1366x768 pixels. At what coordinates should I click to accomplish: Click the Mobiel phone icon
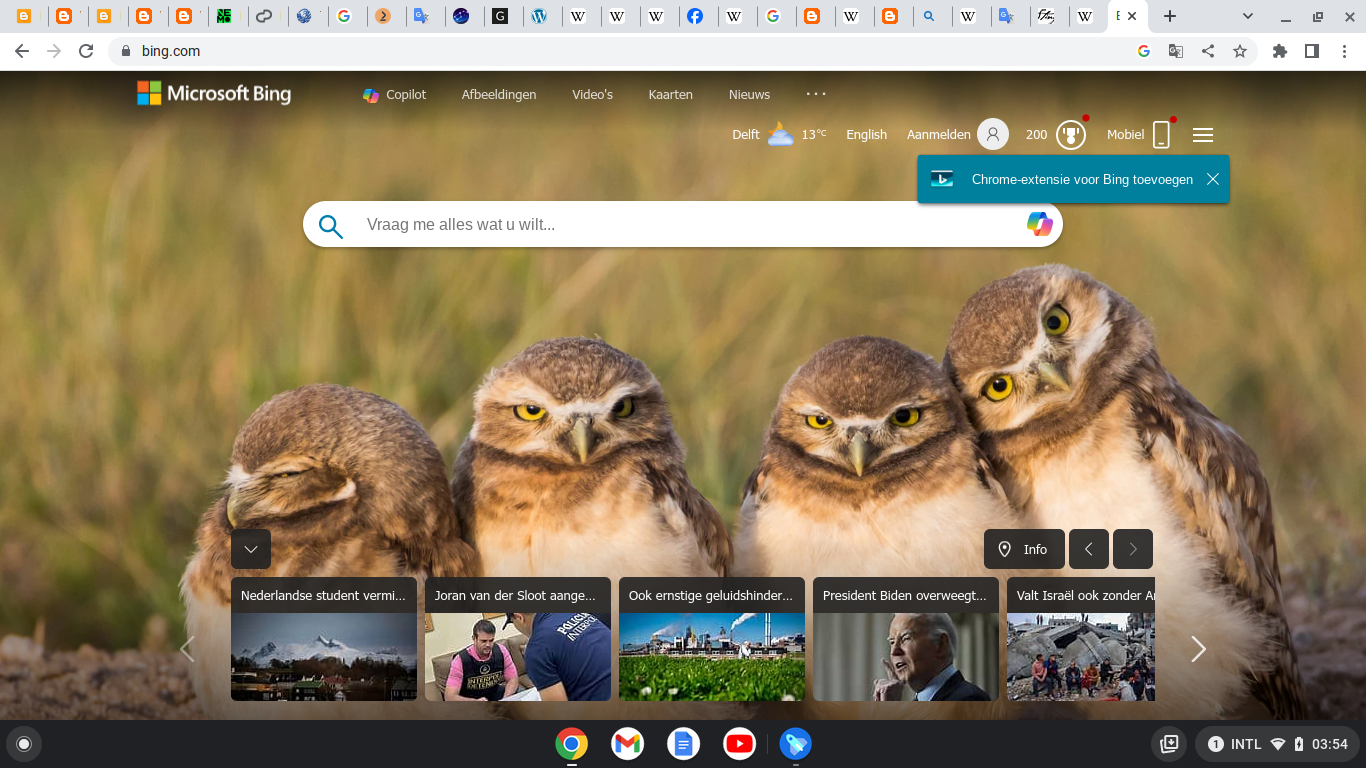pyautogui.click(x=1161, y=134)
